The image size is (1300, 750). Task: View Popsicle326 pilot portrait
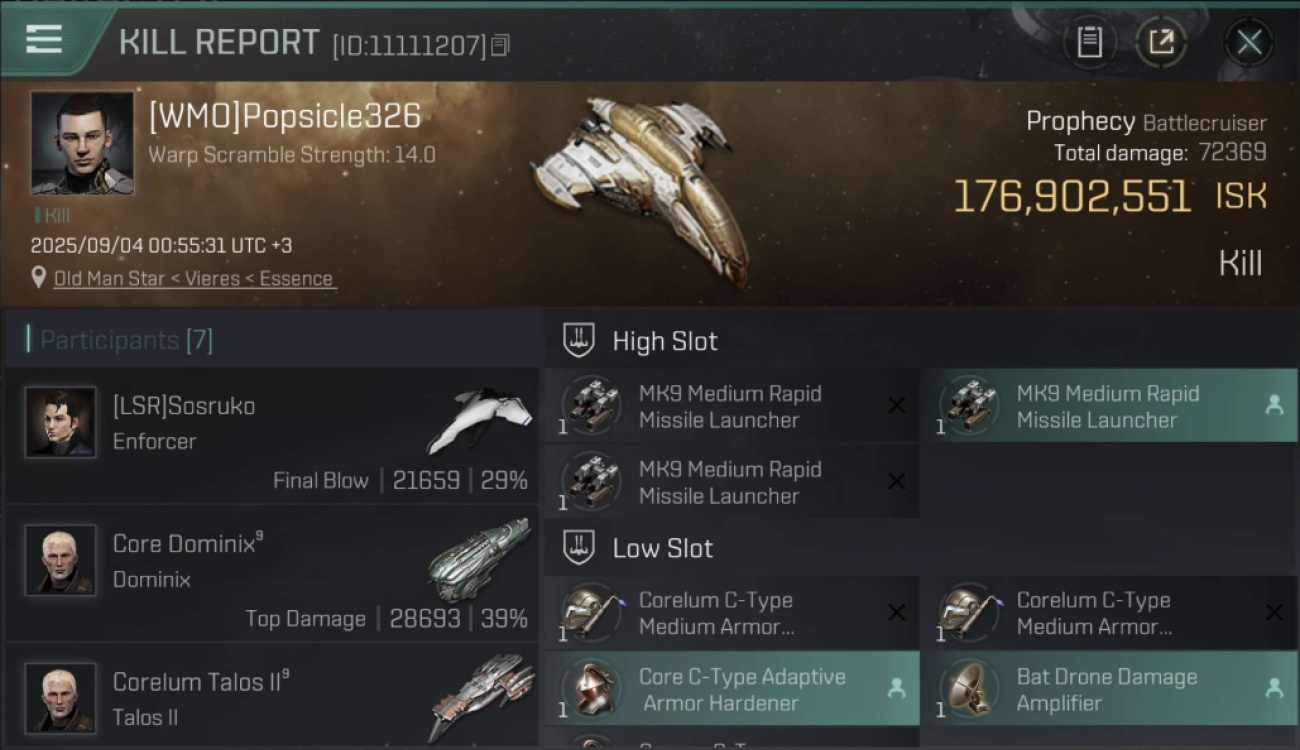click(81, 143)
